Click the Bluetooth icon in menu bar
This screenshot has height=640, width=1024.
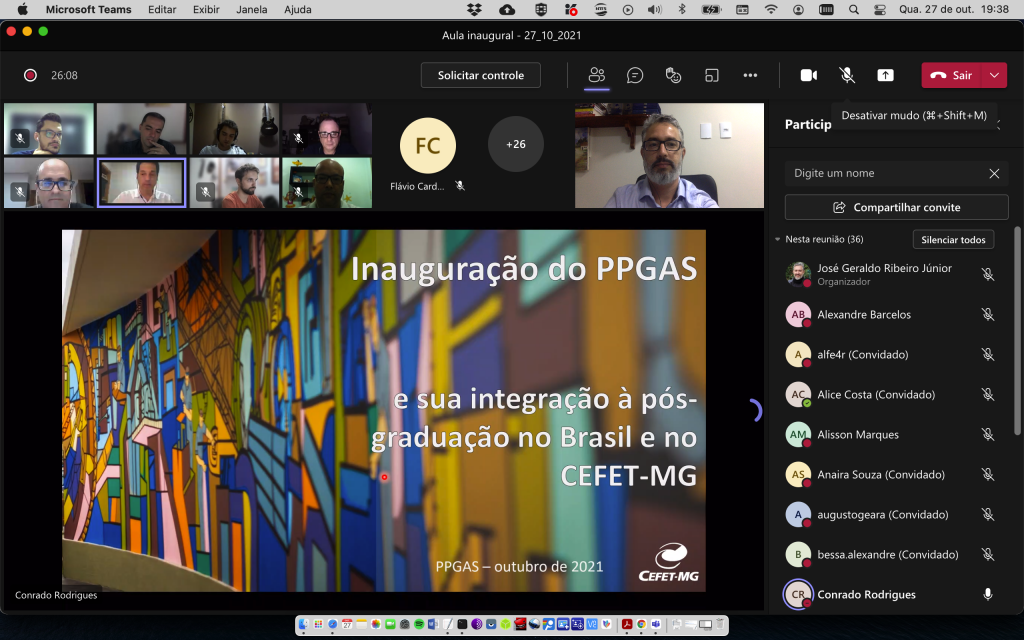pyautogui.click(x=682, y=9)
